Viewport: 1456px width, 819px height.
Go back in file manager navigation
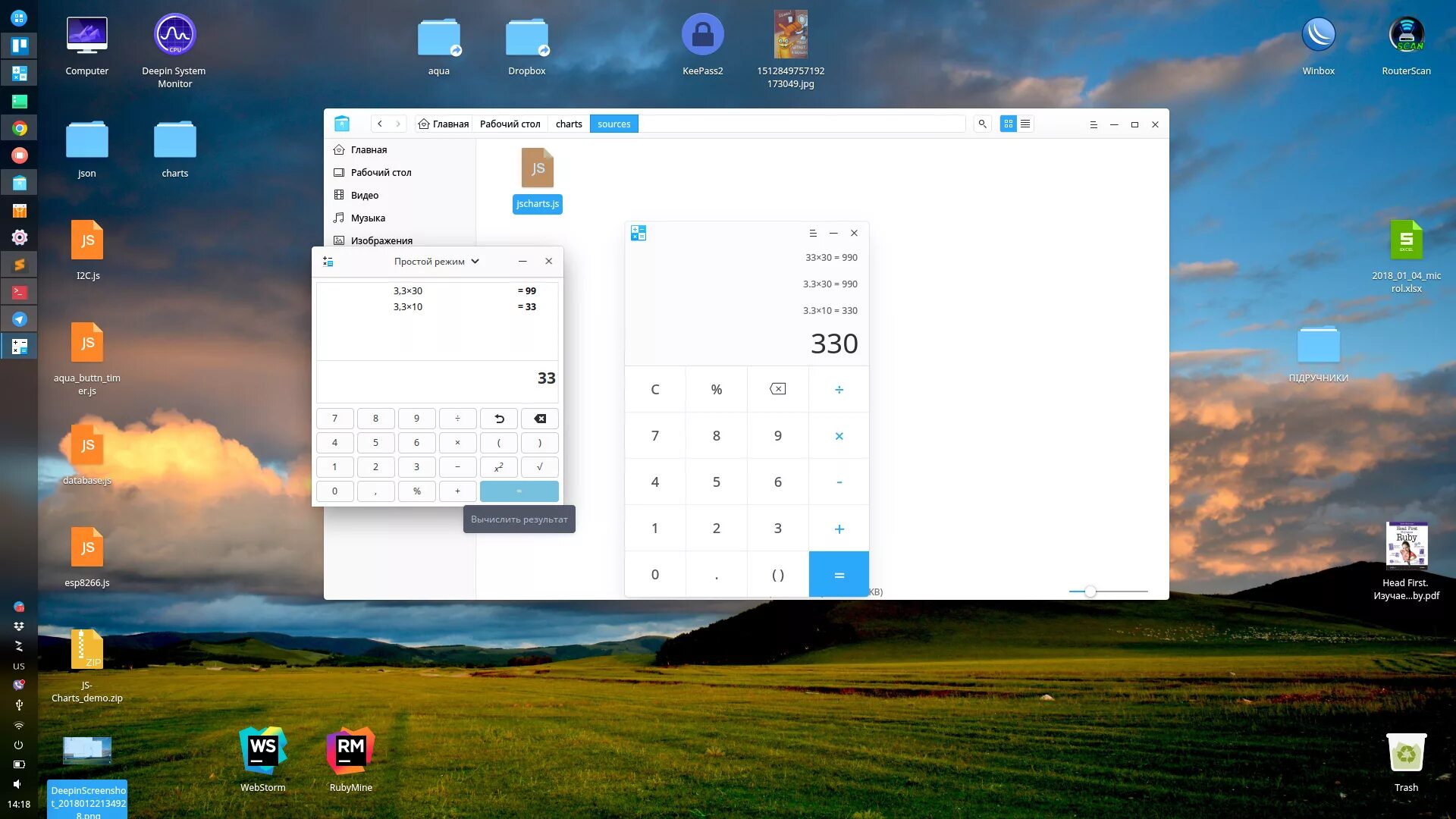pos(380,124)
